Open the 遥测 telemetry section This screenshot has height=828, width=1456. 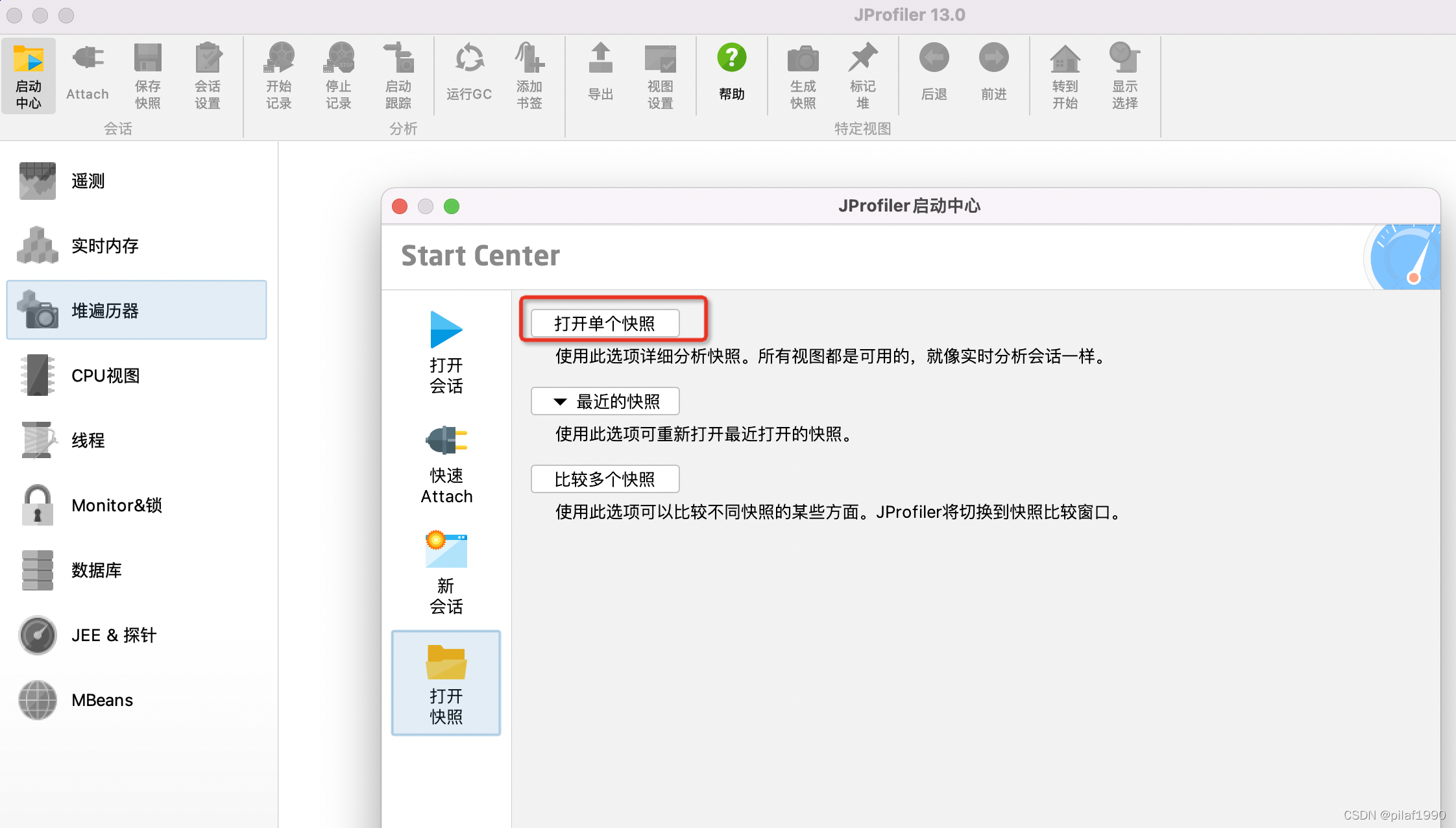tap(87, 181)
